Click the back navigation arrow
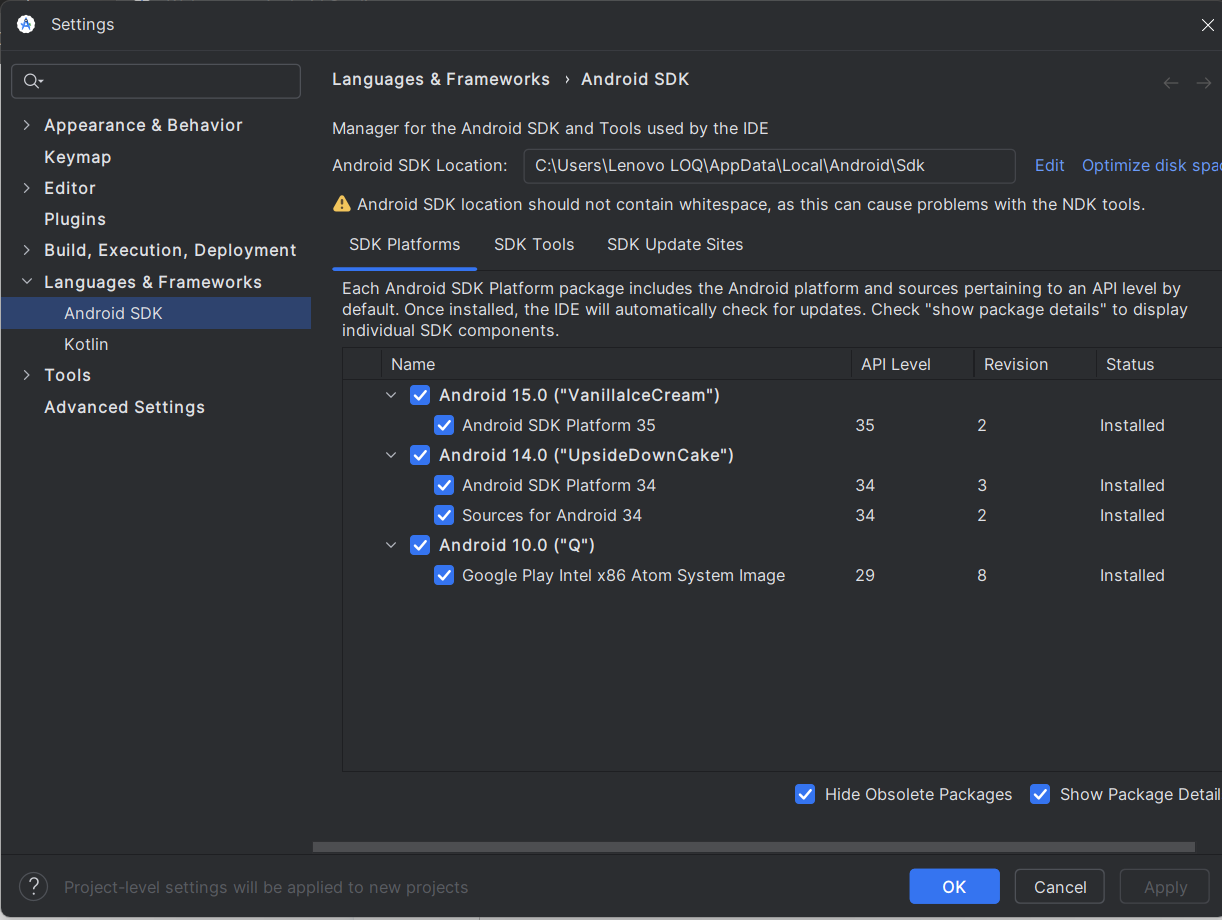 coord(1170,83)
